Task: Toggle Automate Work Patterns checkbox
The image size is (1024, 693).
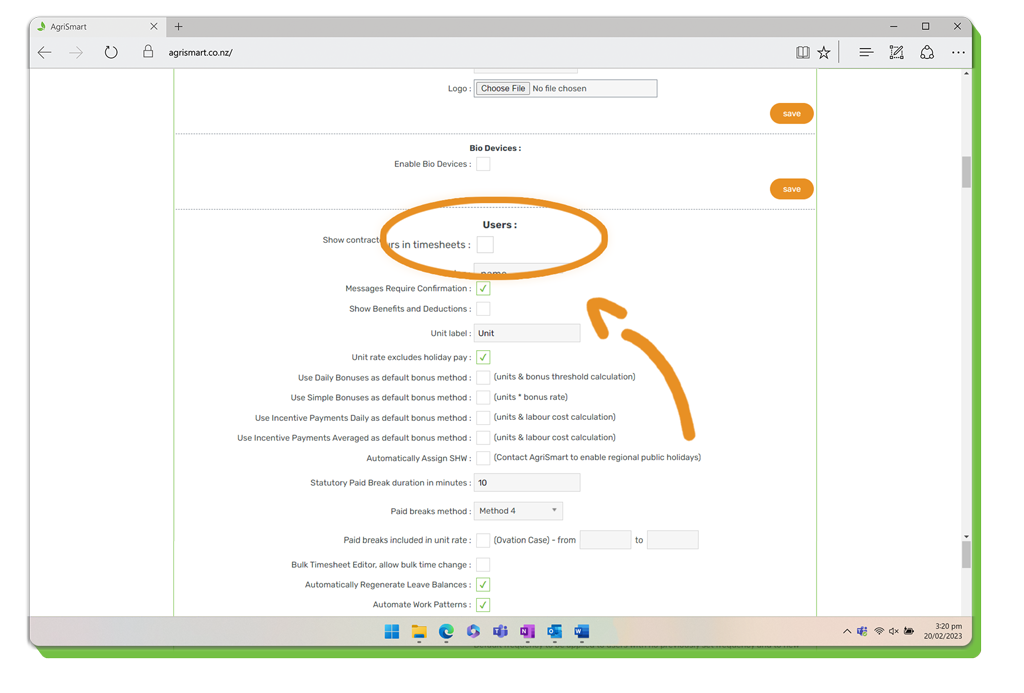Action: click(x=483, y=605)
